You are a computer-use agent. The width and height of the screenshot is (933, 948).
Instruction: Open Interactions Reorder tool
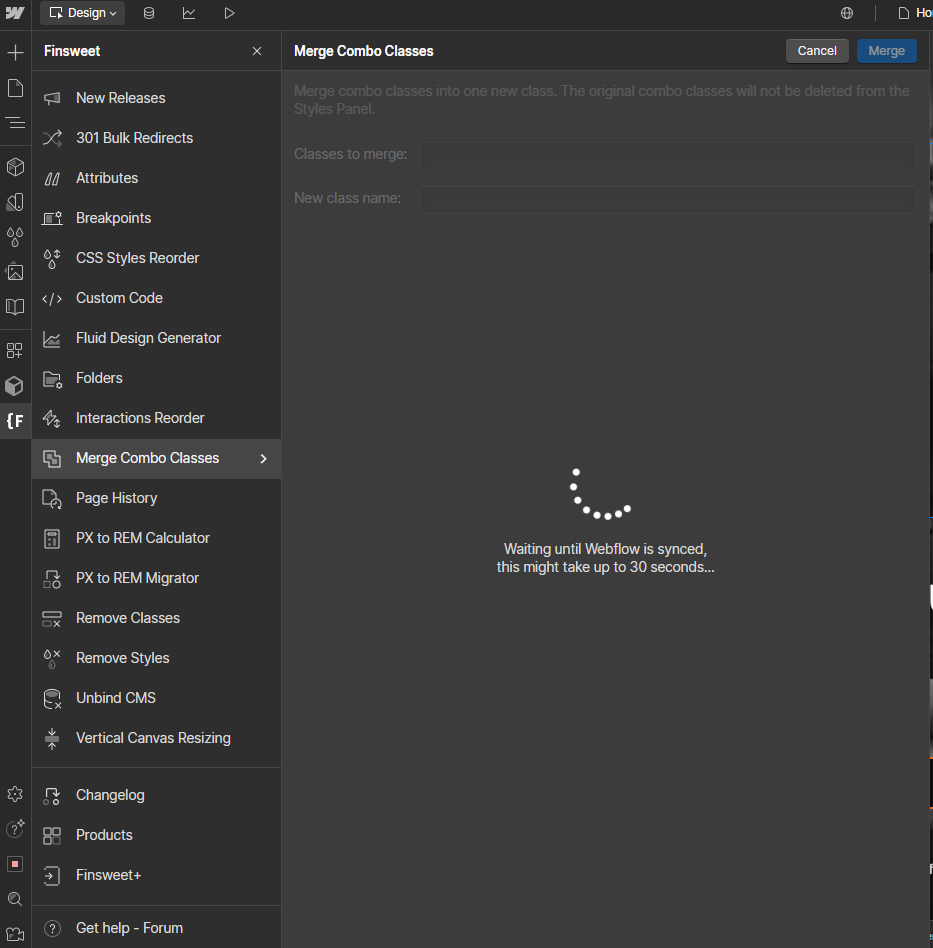click(156, 418)
